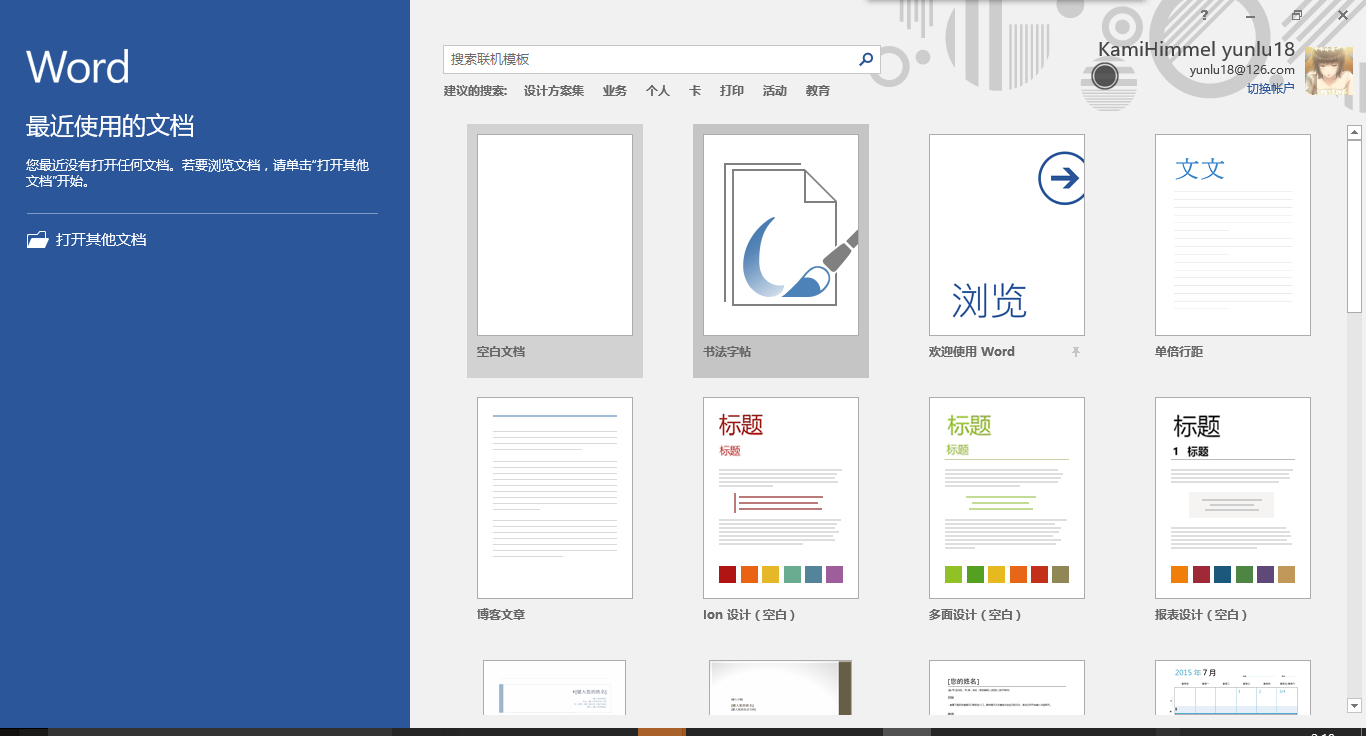Screen dimensions: 1366x736
Task: Select the 打印 suggested search
Action: pyautogui.click(x=732, y=91)
